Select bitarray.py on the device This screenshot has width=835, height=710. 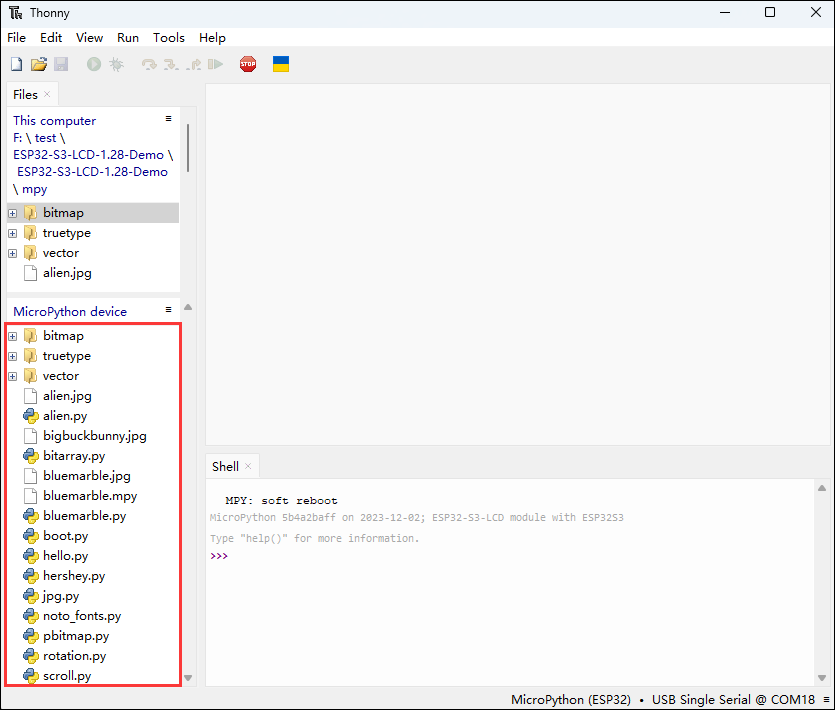tap(74, 456)
